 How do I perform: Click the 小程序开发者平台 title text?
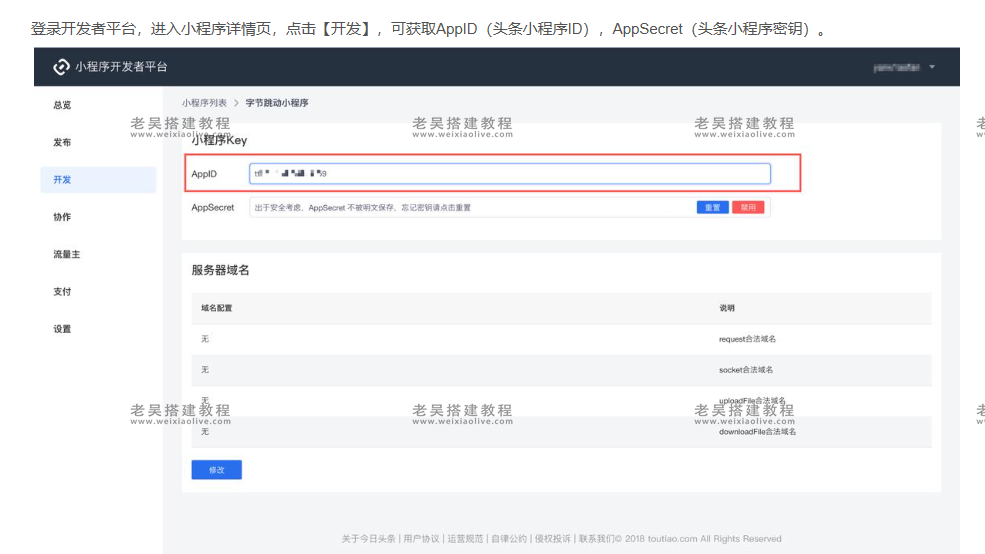(121, 67)
